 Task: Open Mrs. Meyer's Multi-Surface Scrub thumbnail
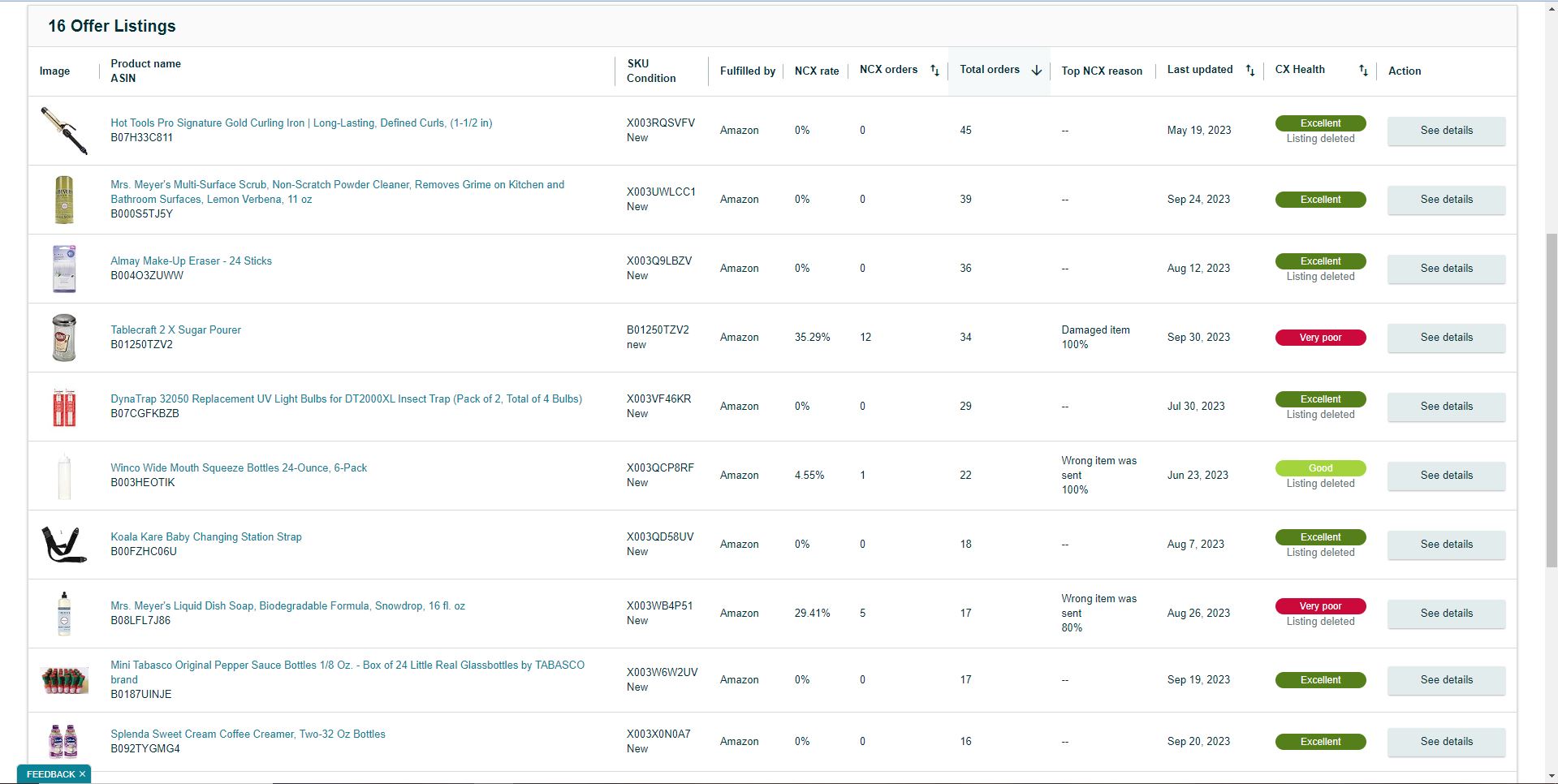pos(64,200)
